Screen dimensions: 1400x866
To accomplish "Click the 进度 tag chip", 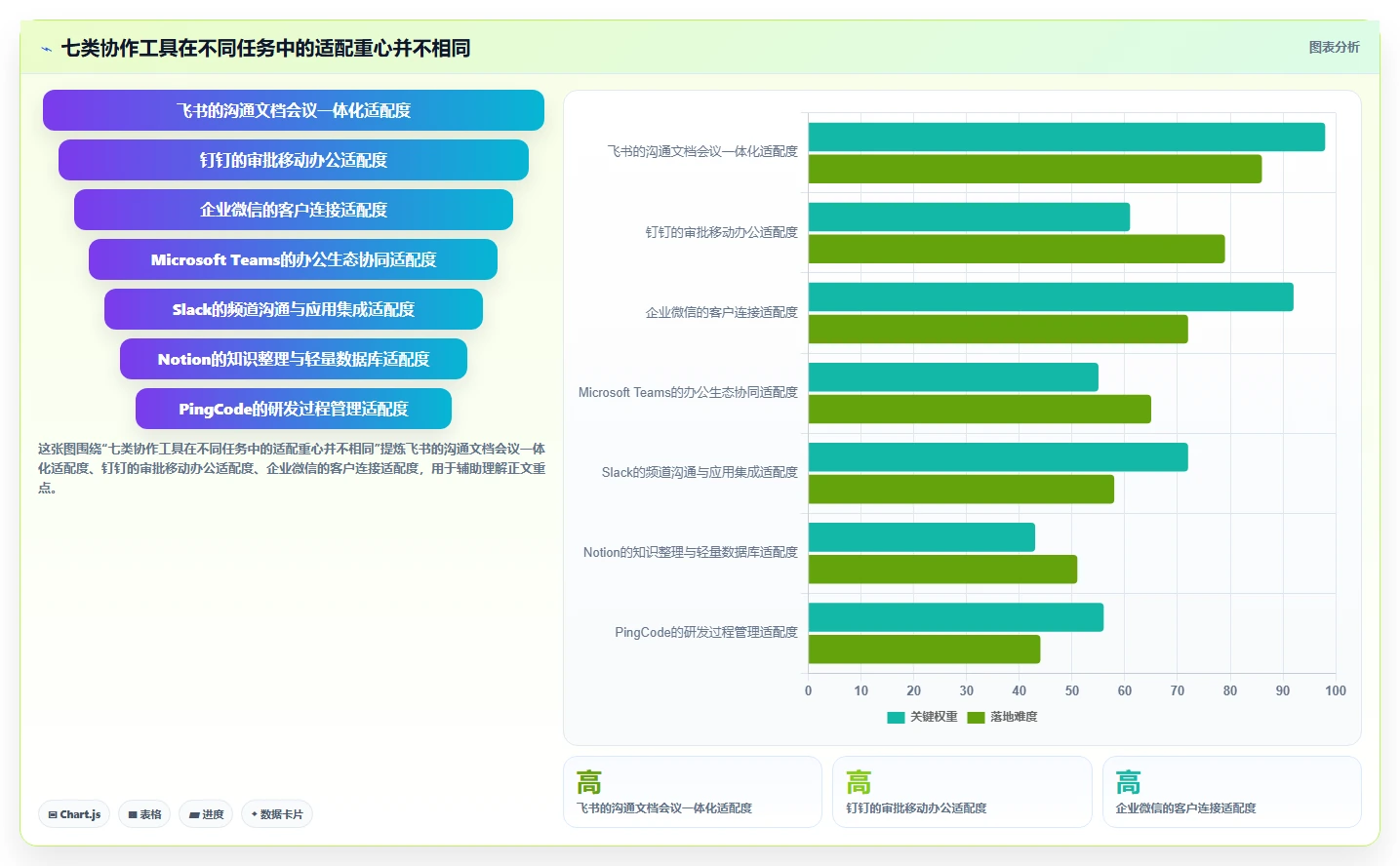I will click(206, 814).
